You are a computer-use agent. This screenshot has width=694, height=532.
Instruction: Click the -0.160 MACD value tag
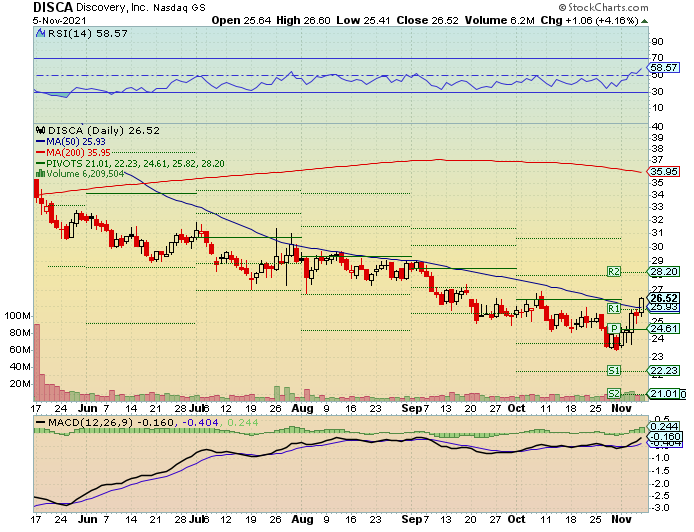point(664,436)
